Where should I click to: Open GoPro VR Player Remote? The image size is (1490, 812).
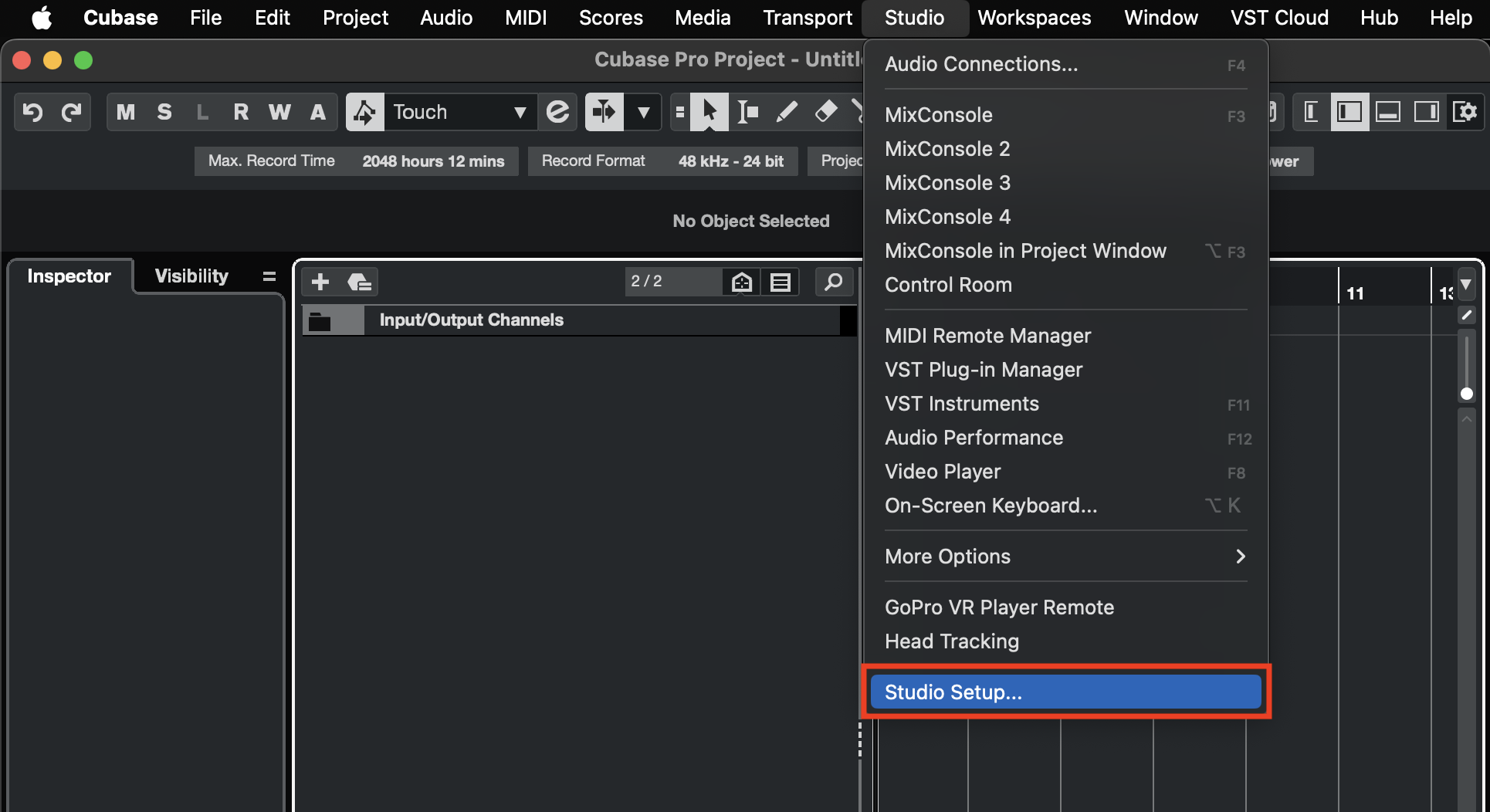(x=1065, y=607)
